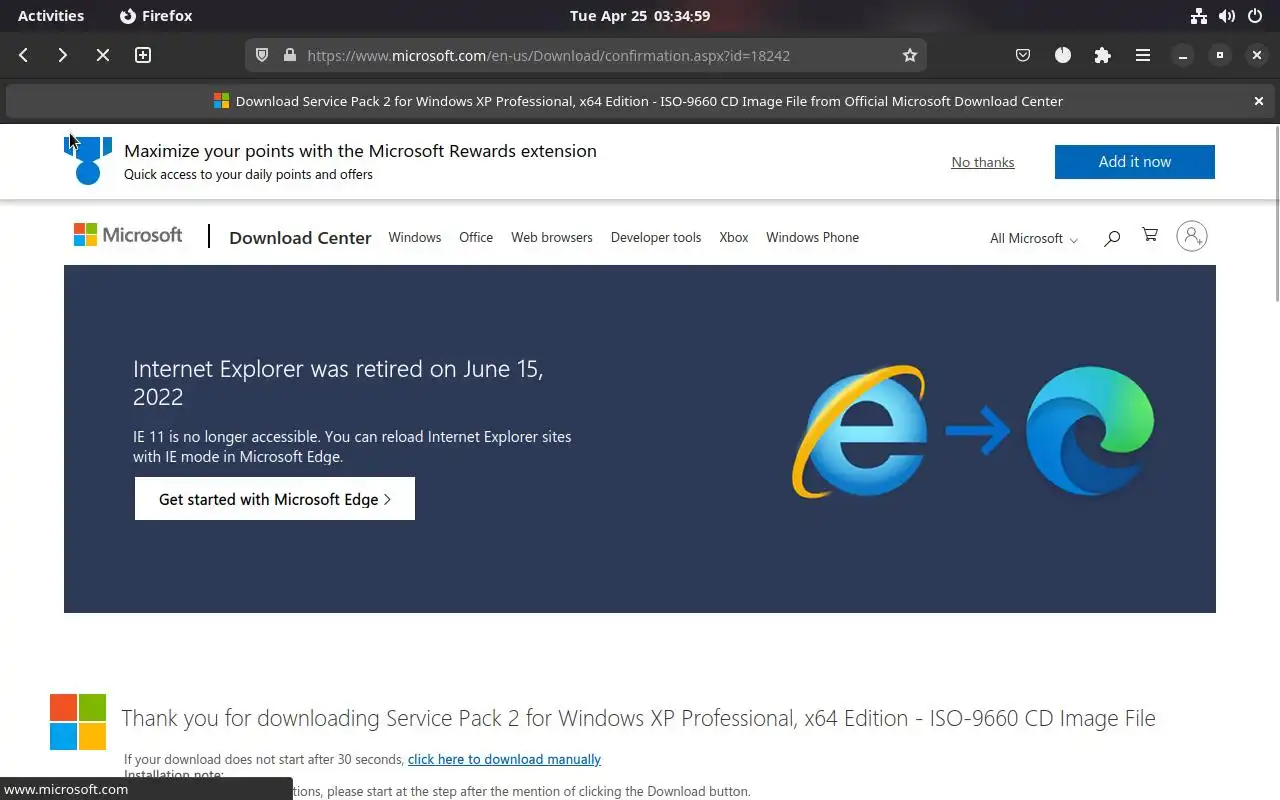This screenshot has height=800, width=1280.
Task: Stop loading the page
Action: pos(102,55)
